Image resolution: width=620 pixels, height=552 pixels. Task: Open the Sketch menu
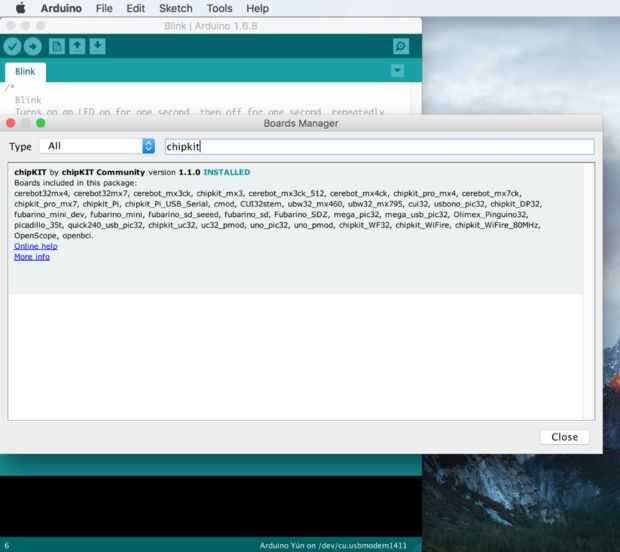pos(176,8)
